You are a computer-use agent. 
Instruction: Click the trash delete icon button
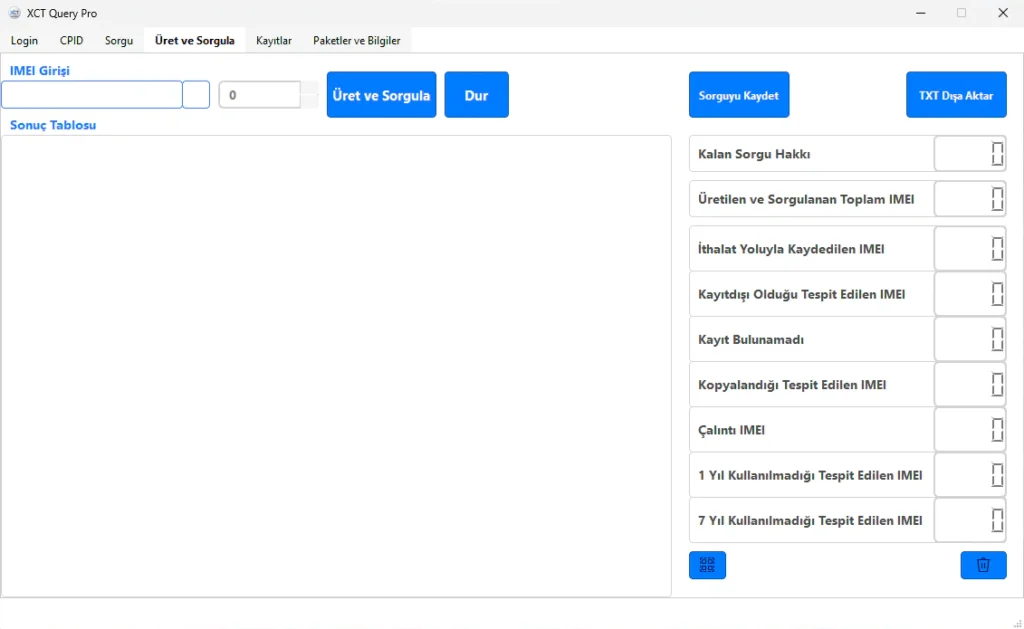[983, 565]
